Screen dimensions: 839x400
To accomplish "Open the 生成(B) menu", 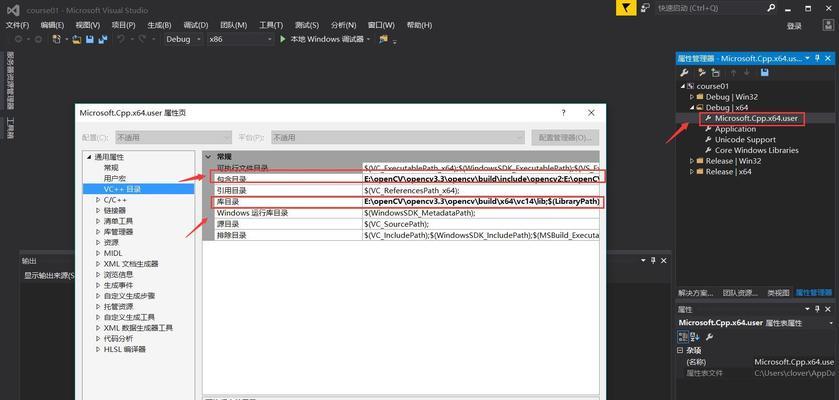I will (159, 25).
